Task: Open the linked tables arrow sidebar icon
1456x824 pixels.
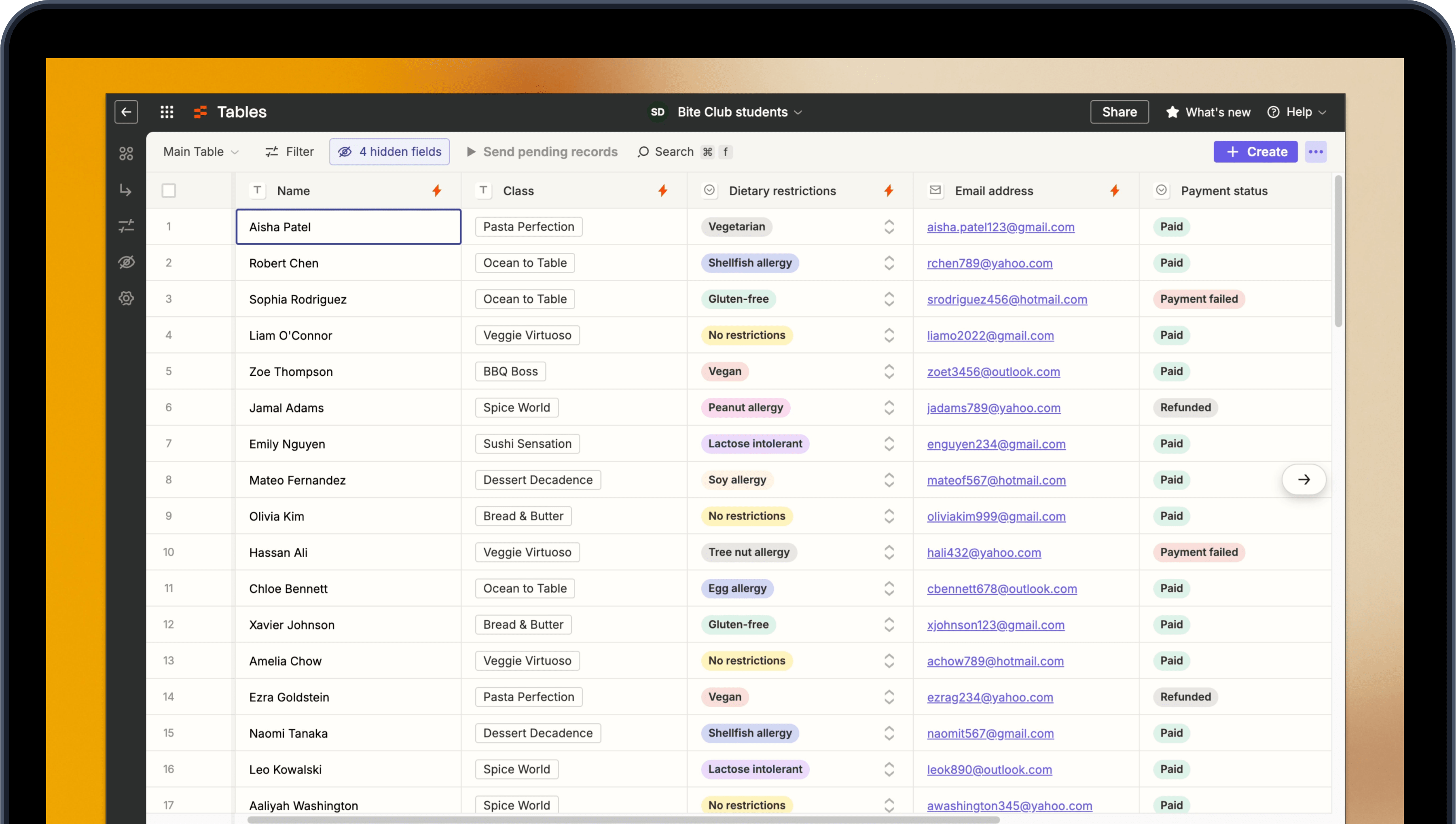Action: (x=125, y=190)
